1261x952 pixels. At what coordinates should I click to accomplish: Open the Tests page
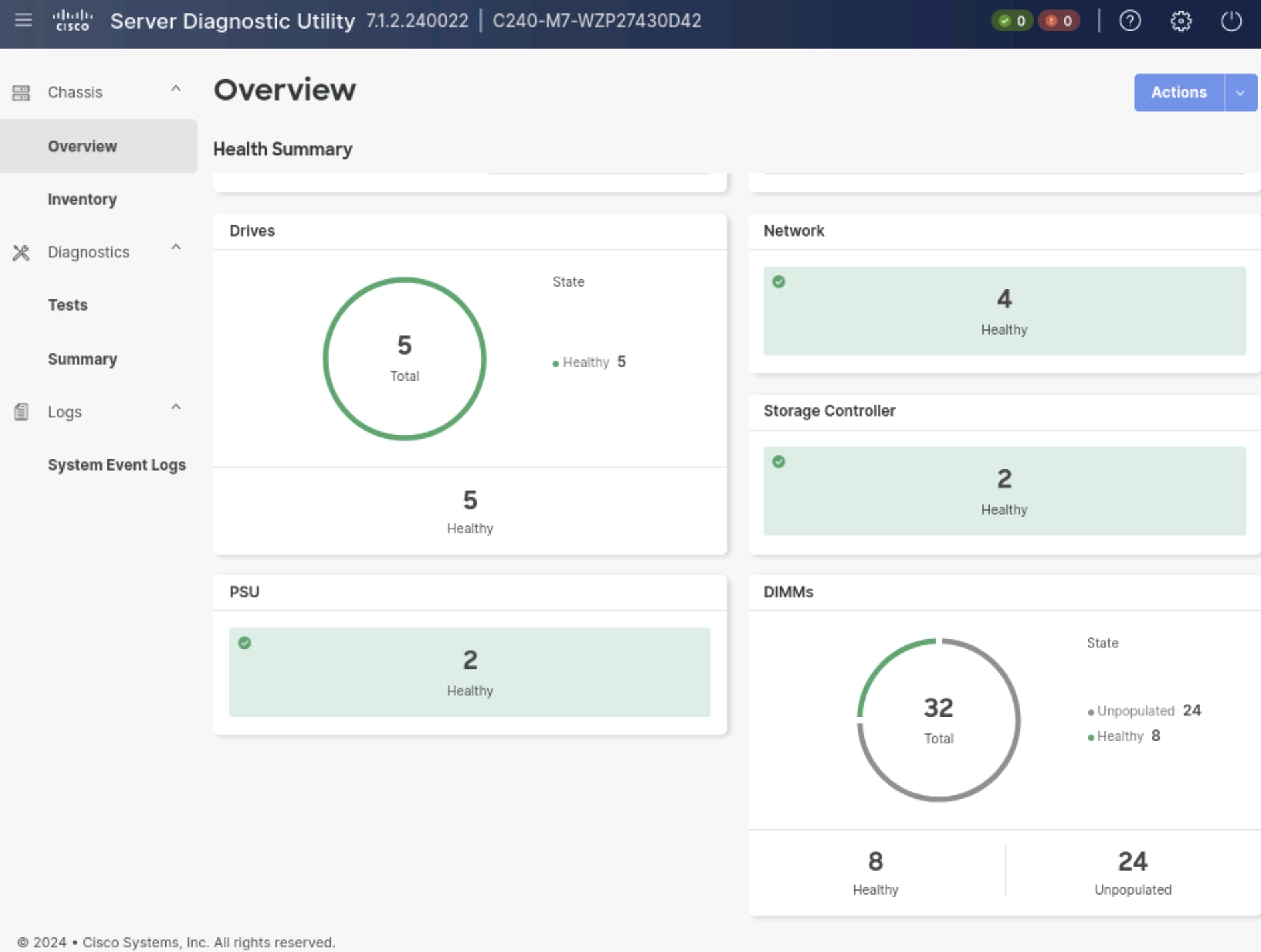point(67,305)
